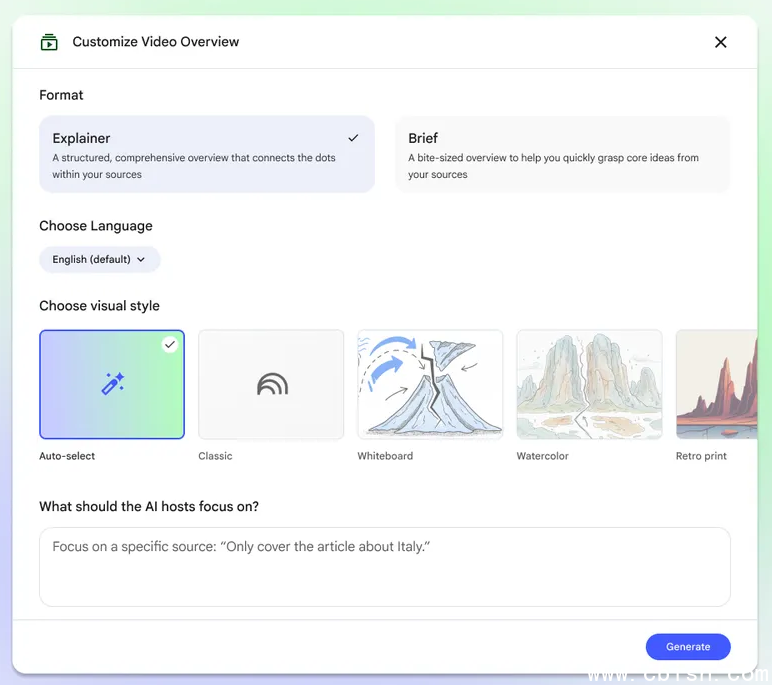This screenshot has width=772, height=685.
Task: Choose the Whiteboard visual style thumbnail
Action: pos(430,384)
